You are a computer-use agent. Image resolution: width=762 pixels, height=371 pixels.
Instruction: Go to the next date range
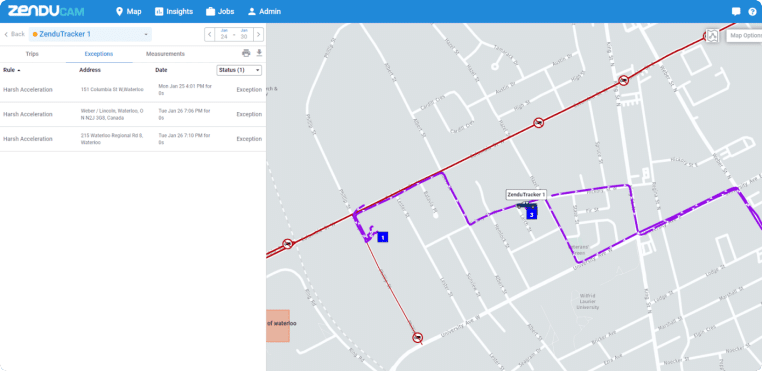259,35
